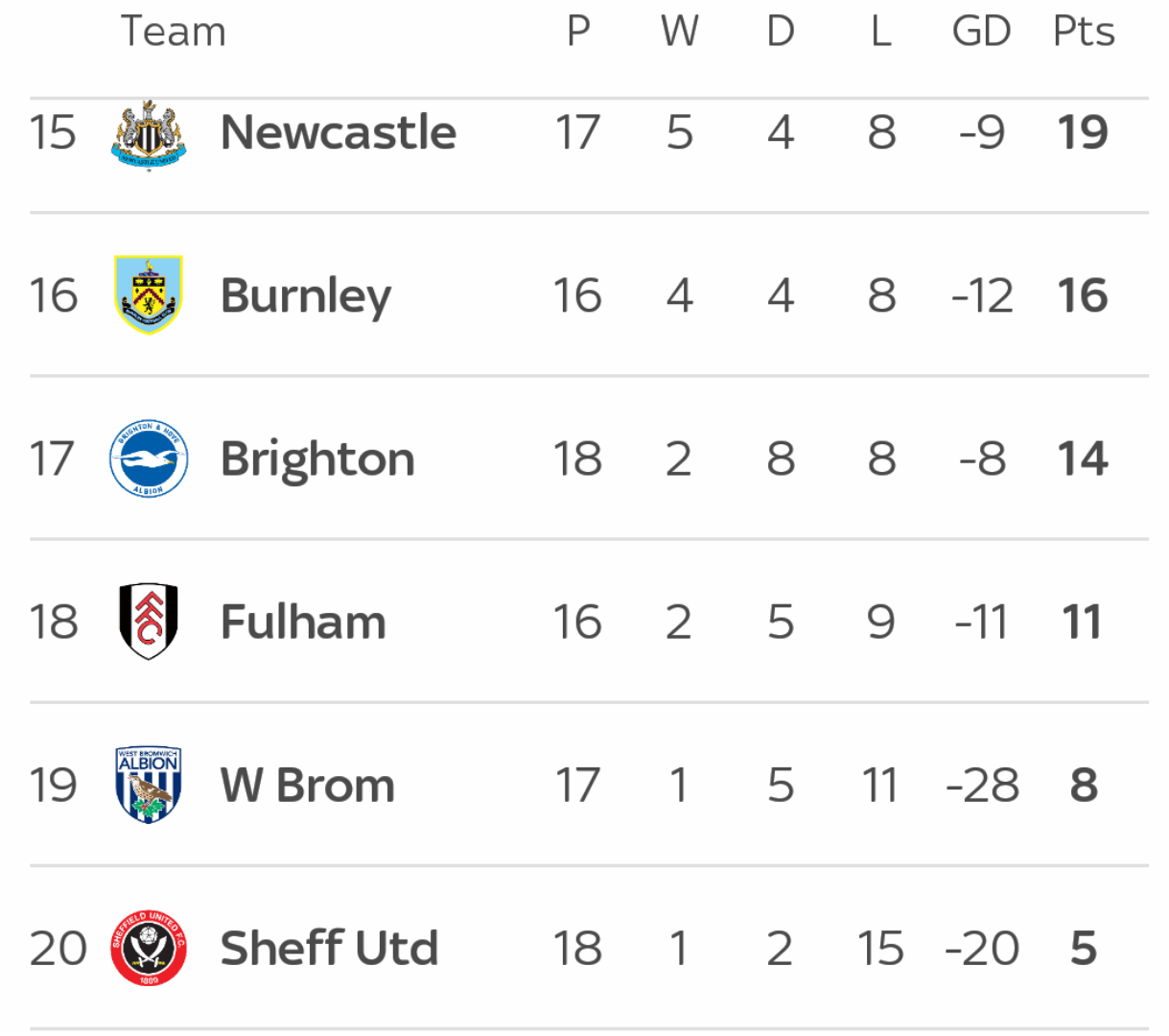Screen dimensions: 1169x1036
Task: Open the Sheff Utd team link
Action: click(329, 948)
